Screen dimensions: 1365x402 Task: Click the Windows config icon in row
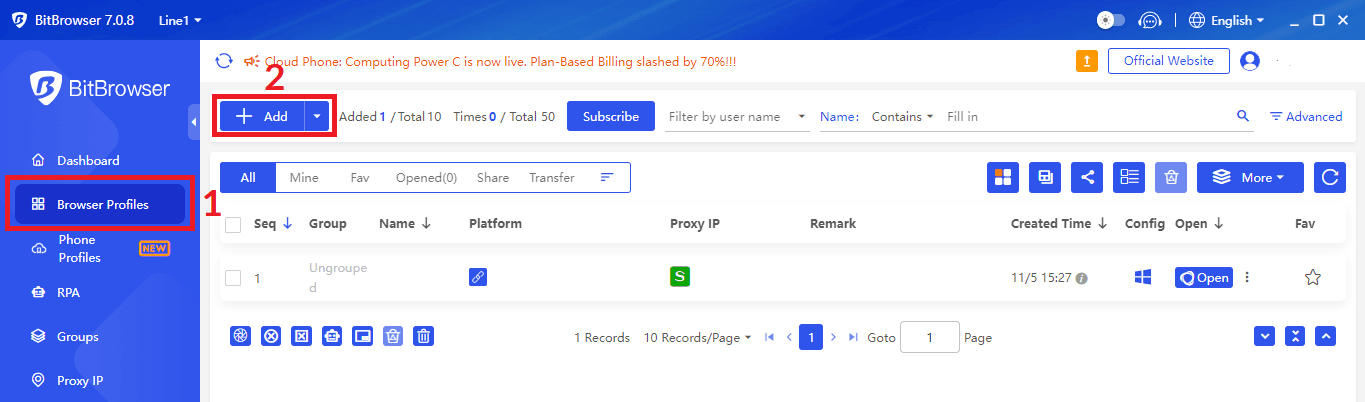click(x=1143, y=277)
